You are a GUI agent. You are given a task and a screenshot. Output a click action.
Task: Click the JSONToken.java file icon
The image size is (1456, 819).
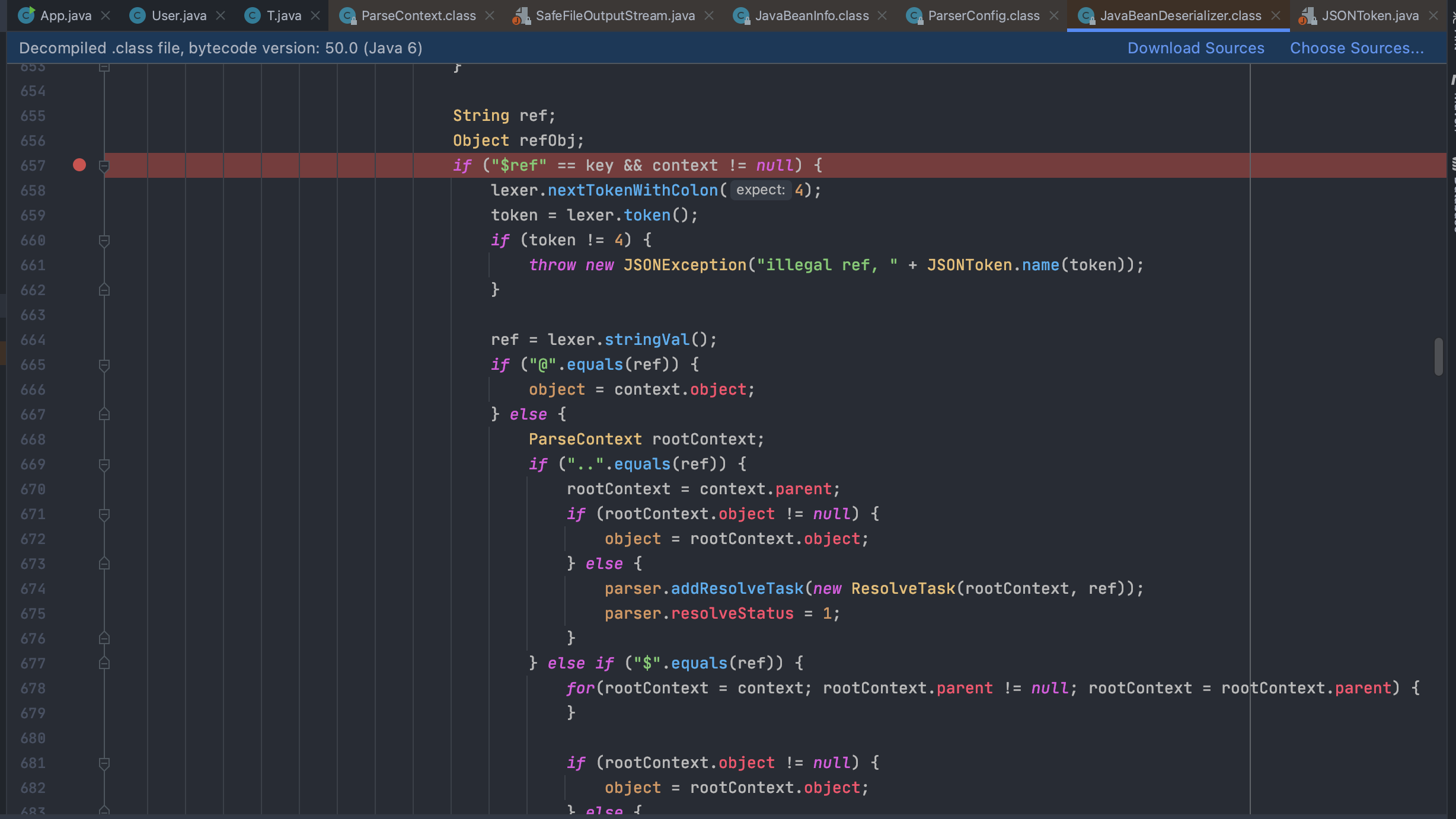click(x=1307, y=16)
